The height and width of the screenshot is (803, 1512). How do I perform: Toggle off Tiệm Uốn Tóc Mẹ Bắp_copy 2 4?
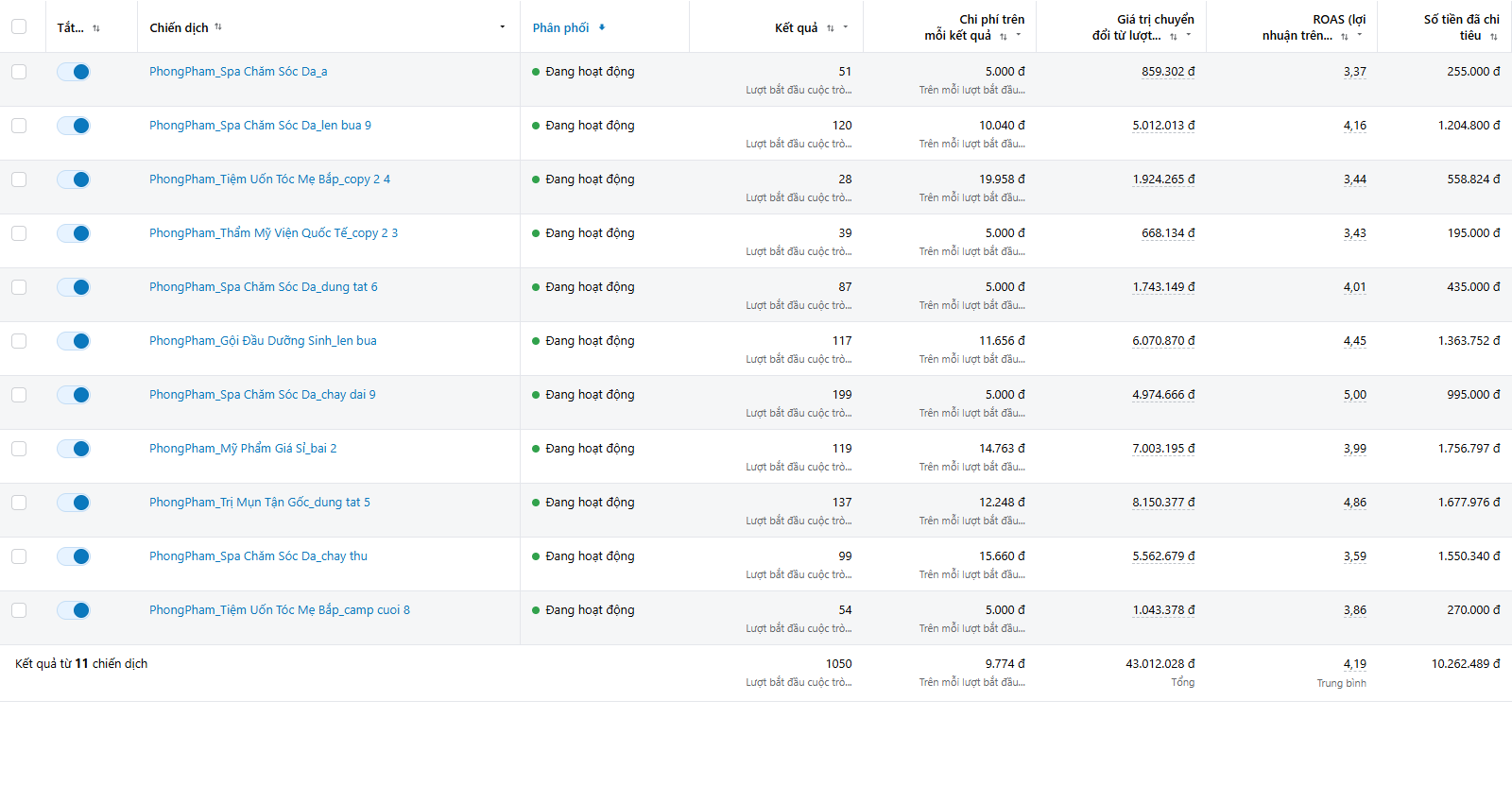[74, 179]
